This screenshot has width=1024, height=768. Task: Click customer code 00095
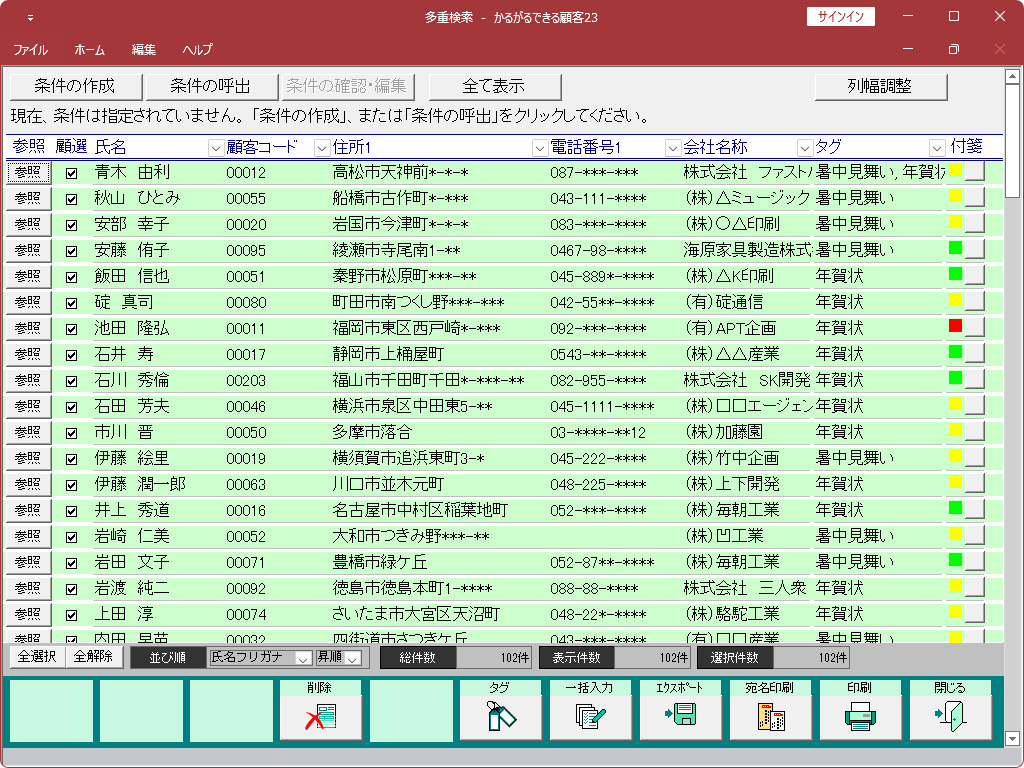[246, 251]
